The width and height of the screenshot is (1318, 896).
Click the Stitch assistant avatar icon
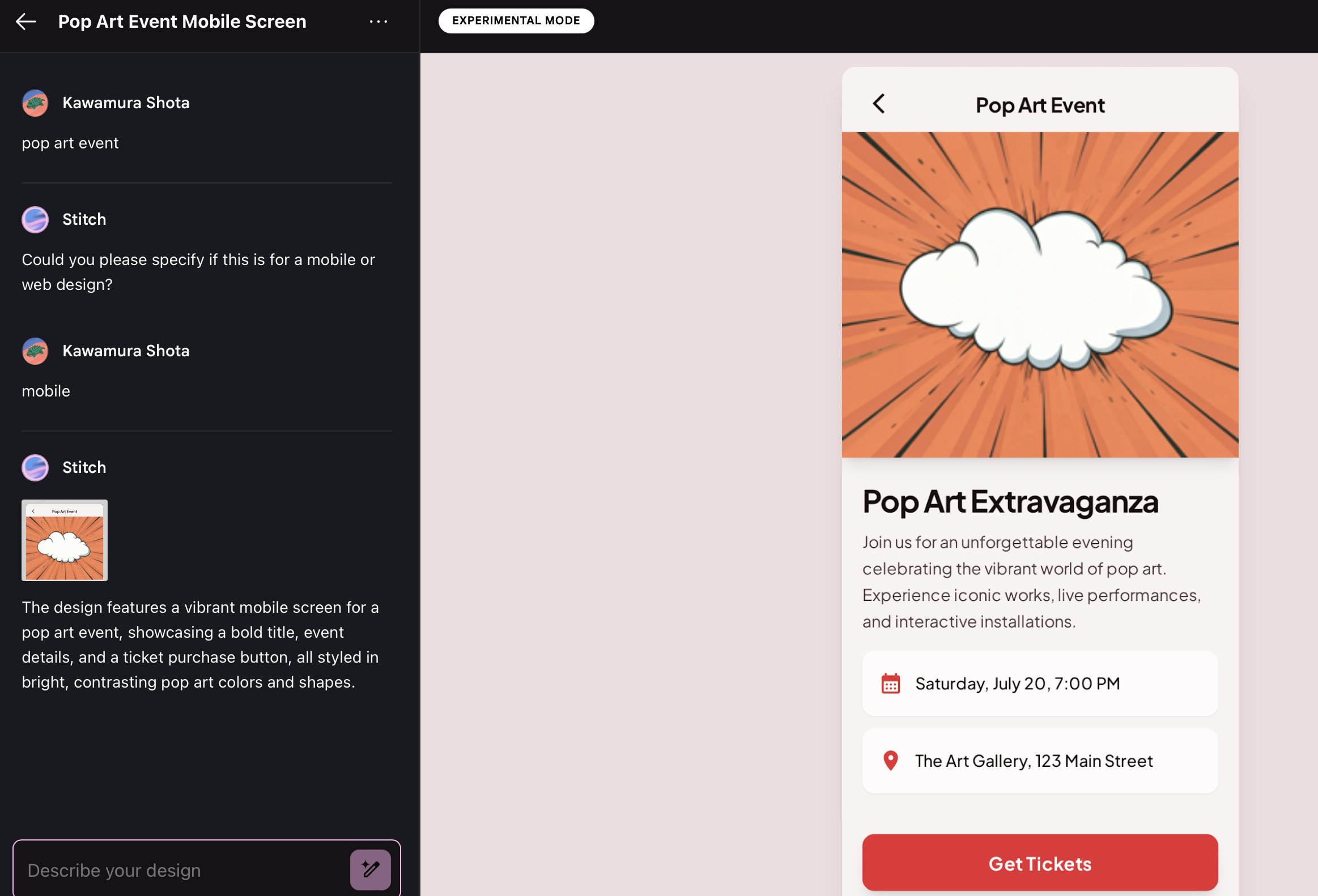point(35,220)
